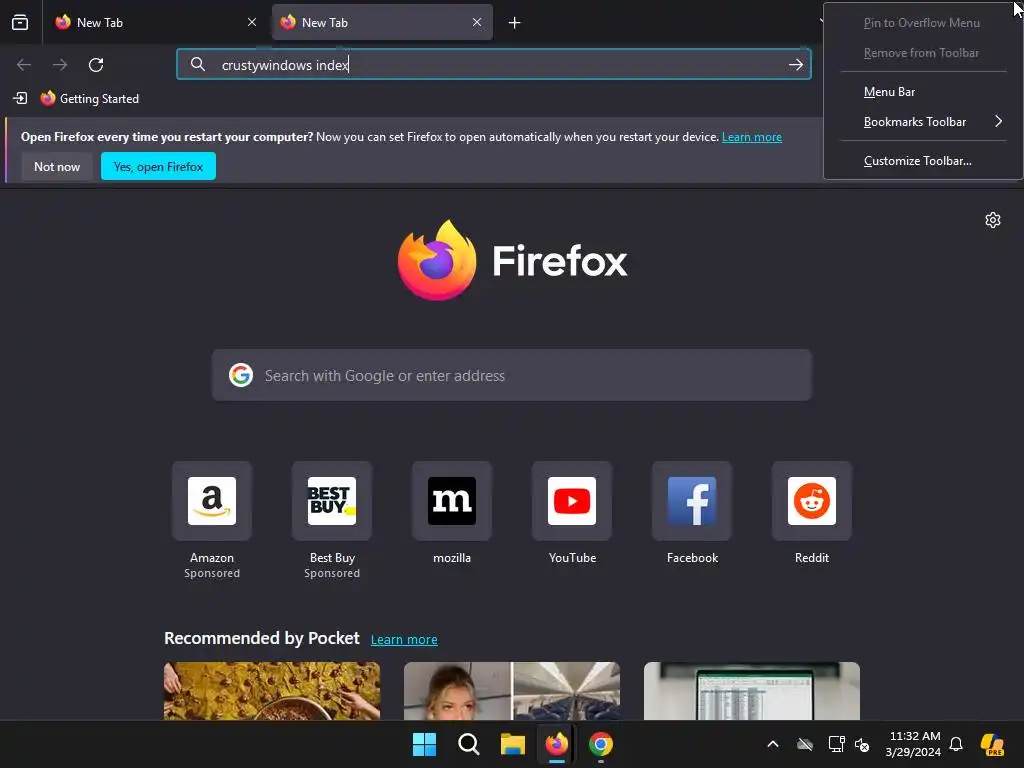This screenshot has height=768, width=1024.
Task: Open new tab page settings gear
Action: click(x=993, y=220)
